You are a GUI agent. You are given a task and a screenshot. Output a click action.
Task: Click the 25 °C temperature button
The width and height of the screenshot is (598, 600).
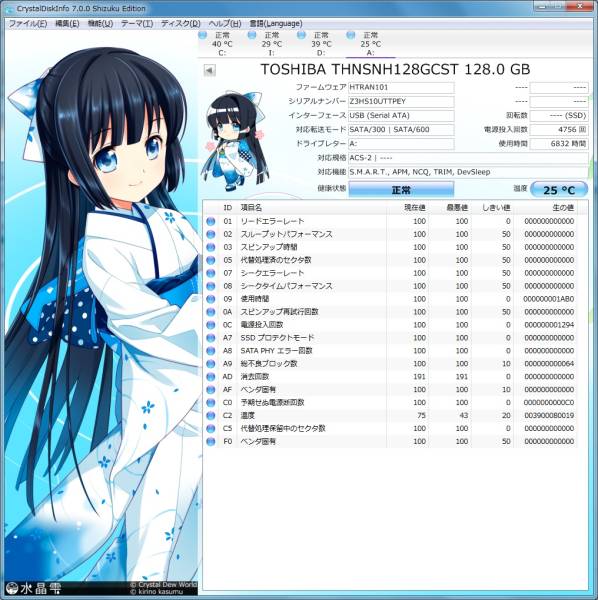[x=559, y=190]
